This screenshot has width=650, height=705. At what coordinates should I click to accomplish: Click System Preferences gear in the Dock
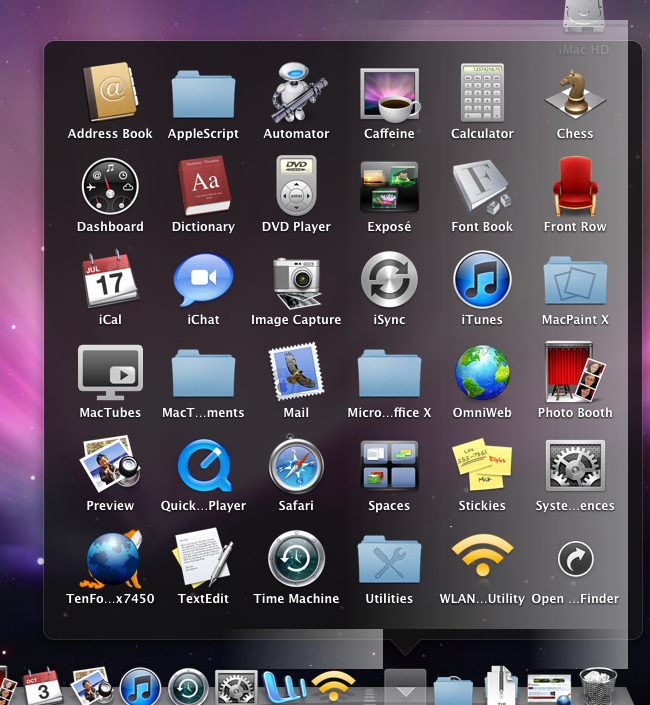(236, 688)
